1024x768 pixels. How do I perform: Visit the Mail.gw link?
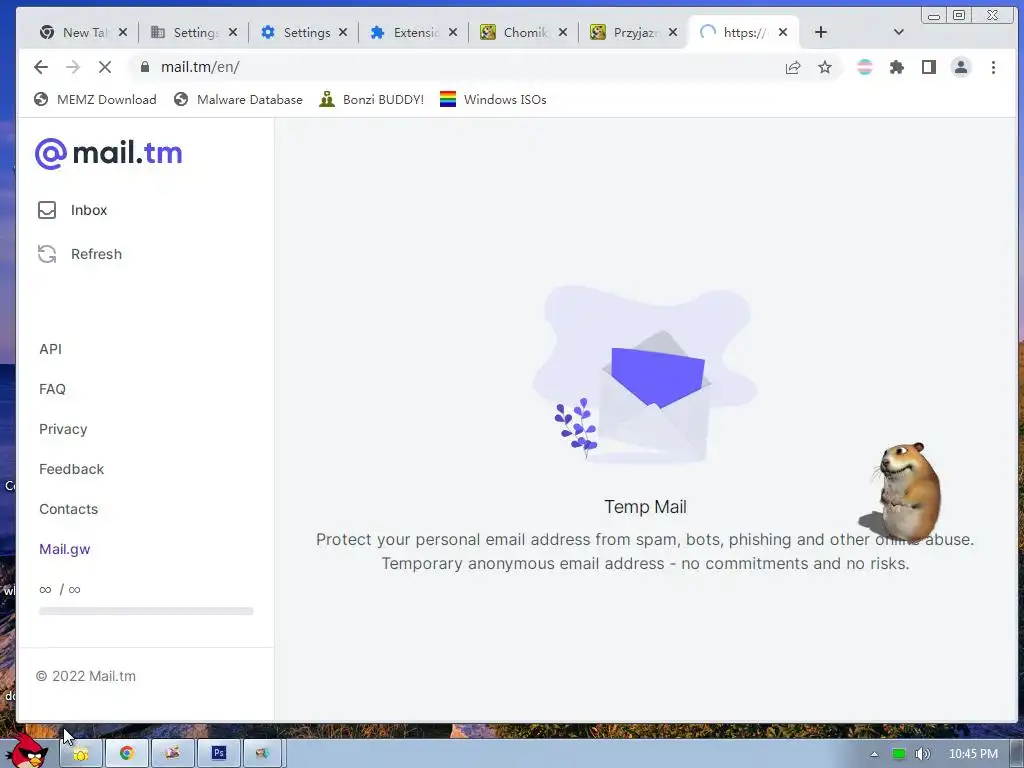pyautogui.click(x=65, y=549)
